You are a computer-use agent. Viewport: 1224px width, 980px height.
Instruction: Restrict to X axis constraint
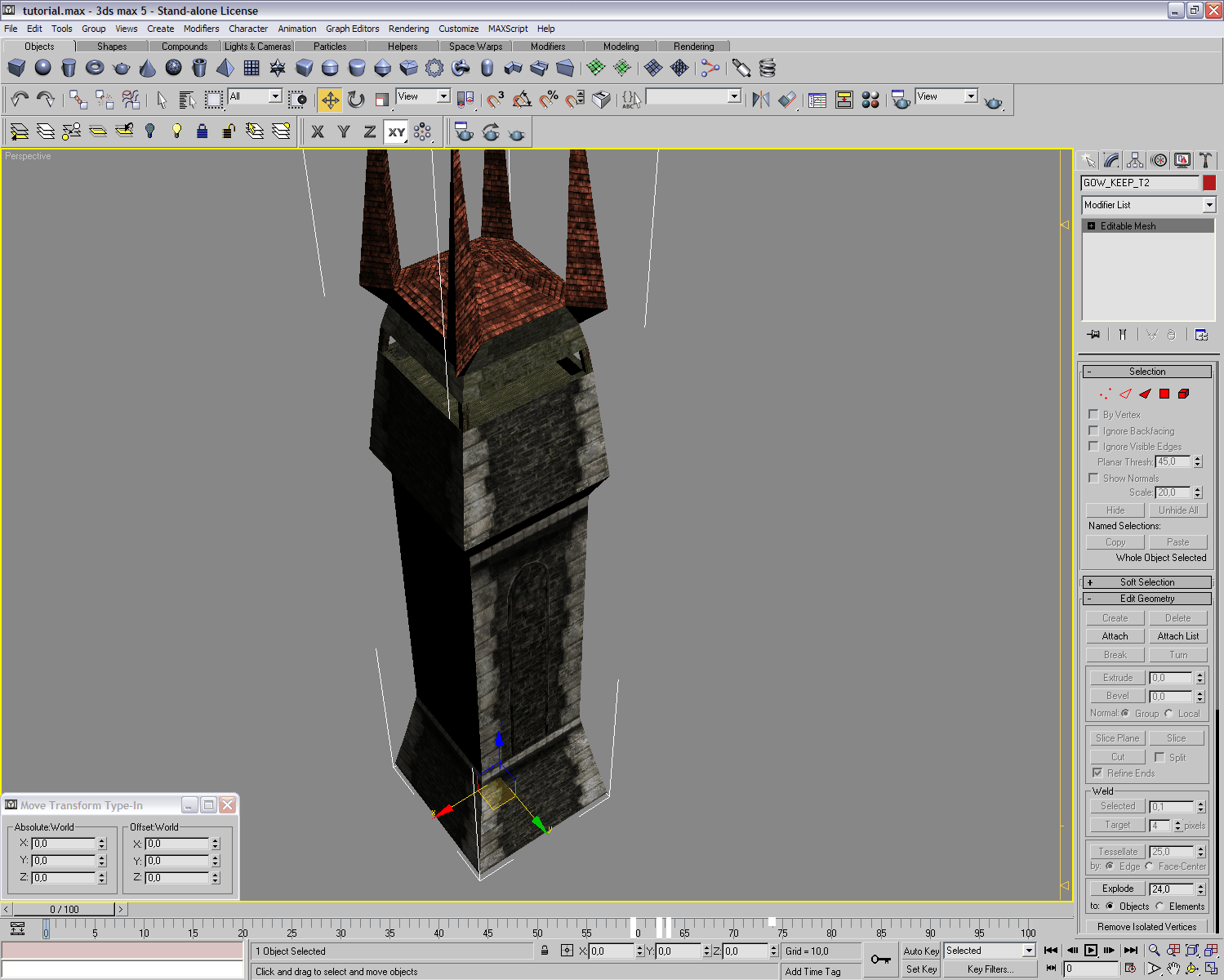pos(318,131)
